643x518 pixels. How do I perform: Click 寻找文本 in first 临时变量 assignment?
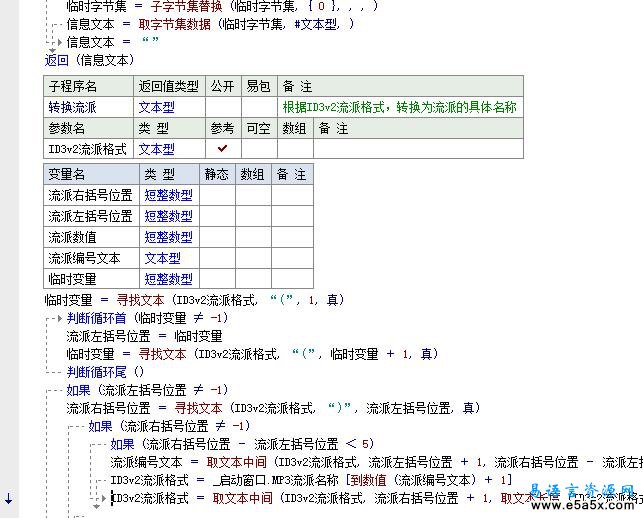pyautogui.click(x=140, y=300)
